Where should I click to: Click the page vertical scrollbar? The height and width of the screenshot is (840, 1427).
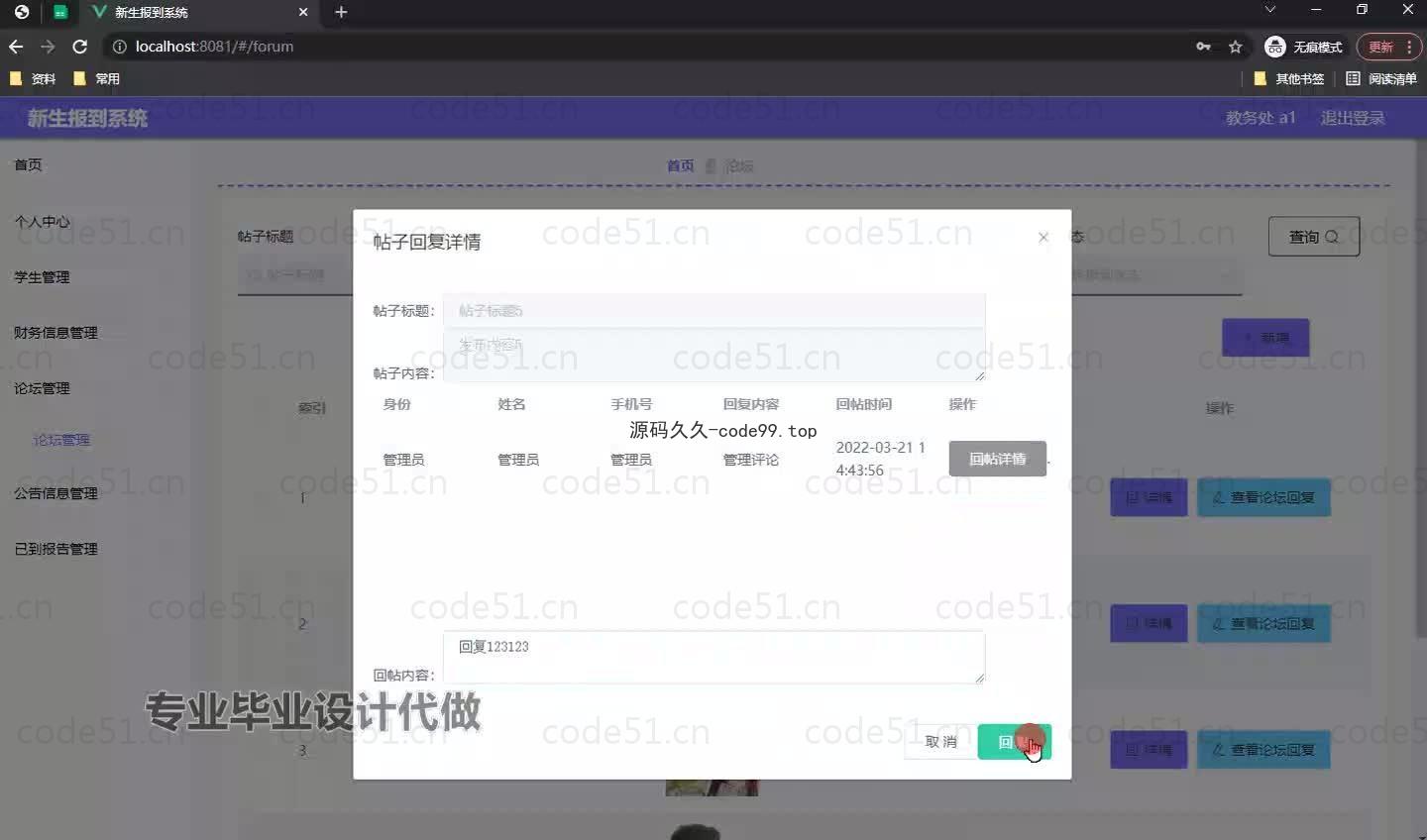1421,386
